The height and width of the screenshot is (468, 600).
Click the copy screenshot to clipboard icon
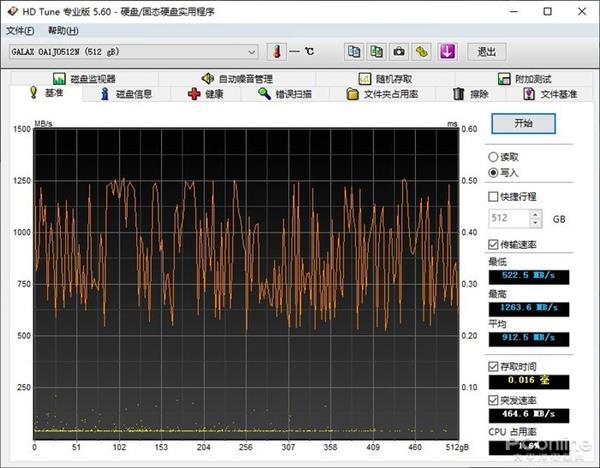click(x=376, y=52)
